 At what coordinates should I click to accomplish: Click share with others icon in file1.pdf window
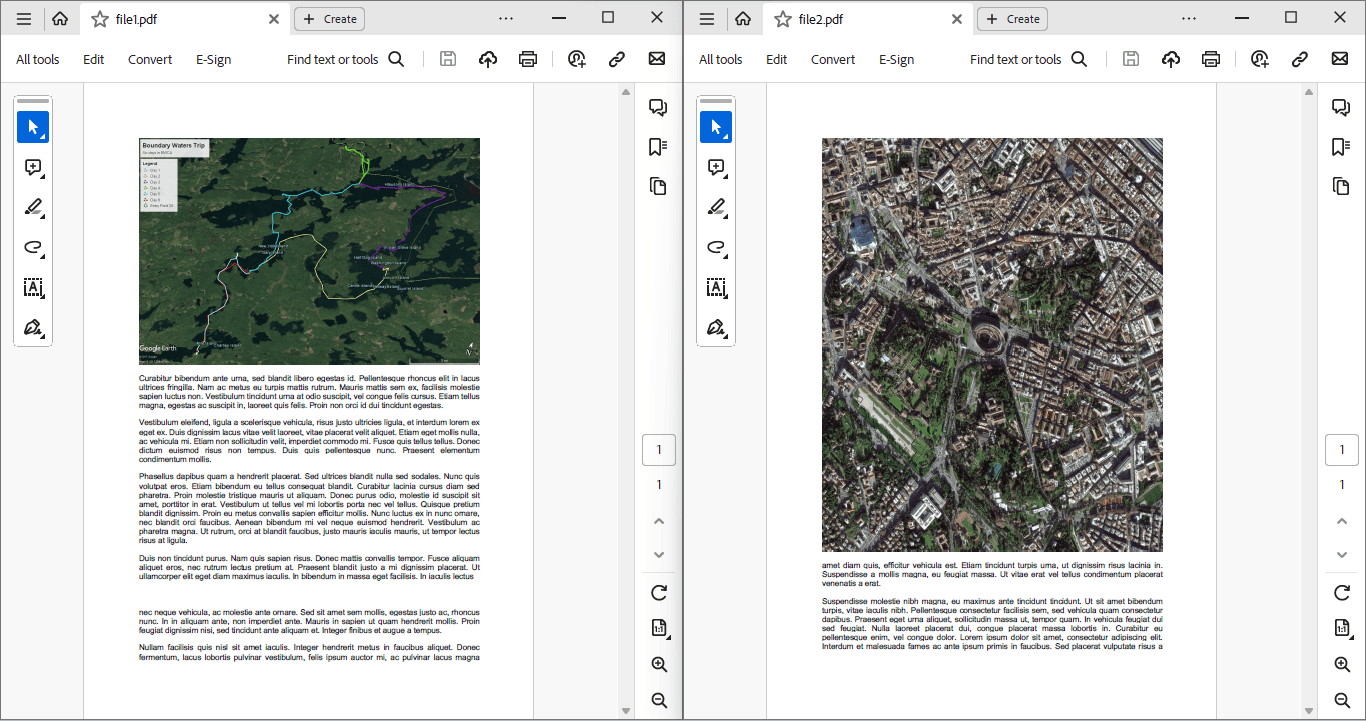pos(577,59)
